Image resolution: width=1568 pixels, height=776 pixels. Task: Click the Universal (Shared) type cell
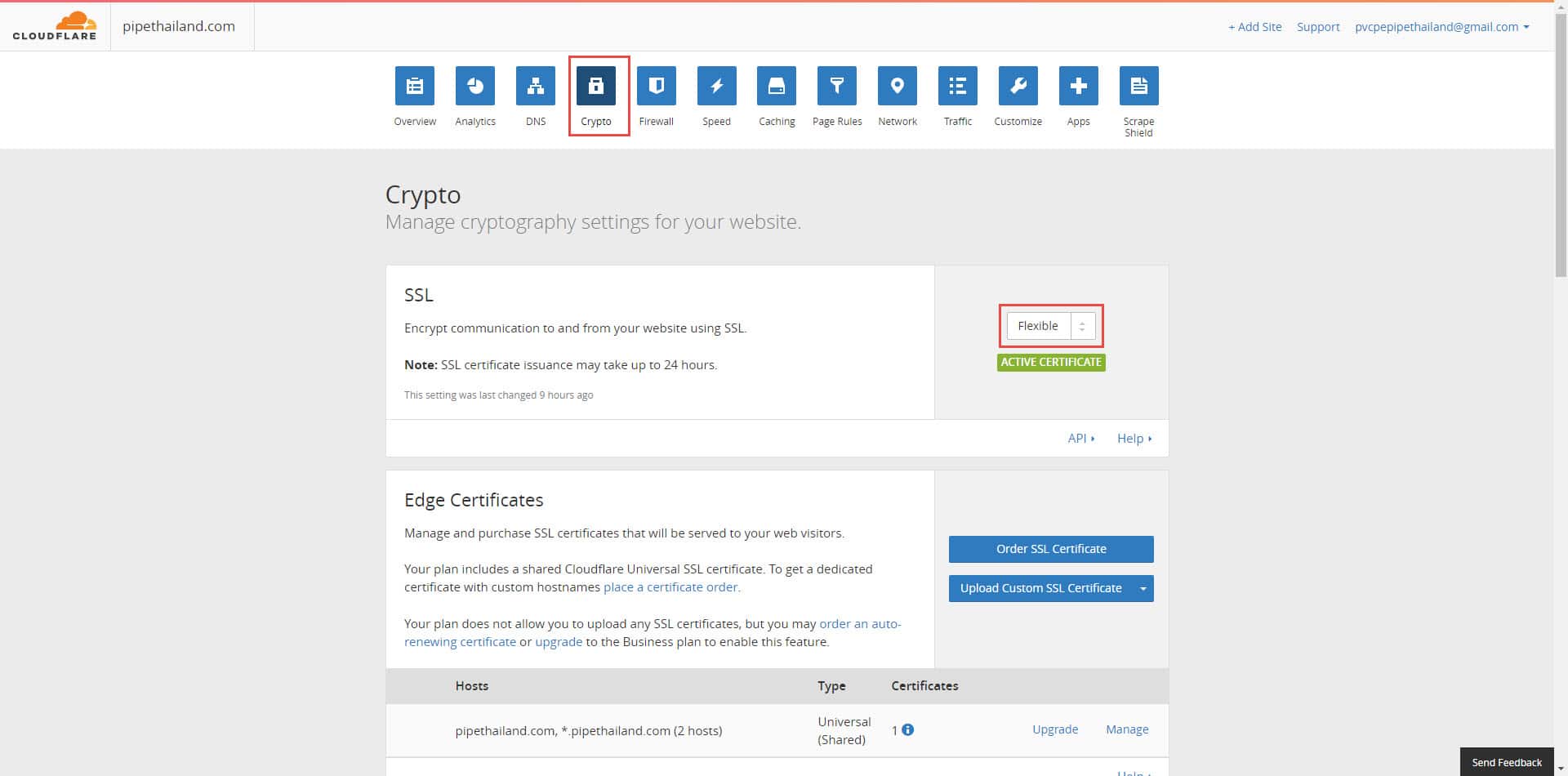(x=844, y=731)
